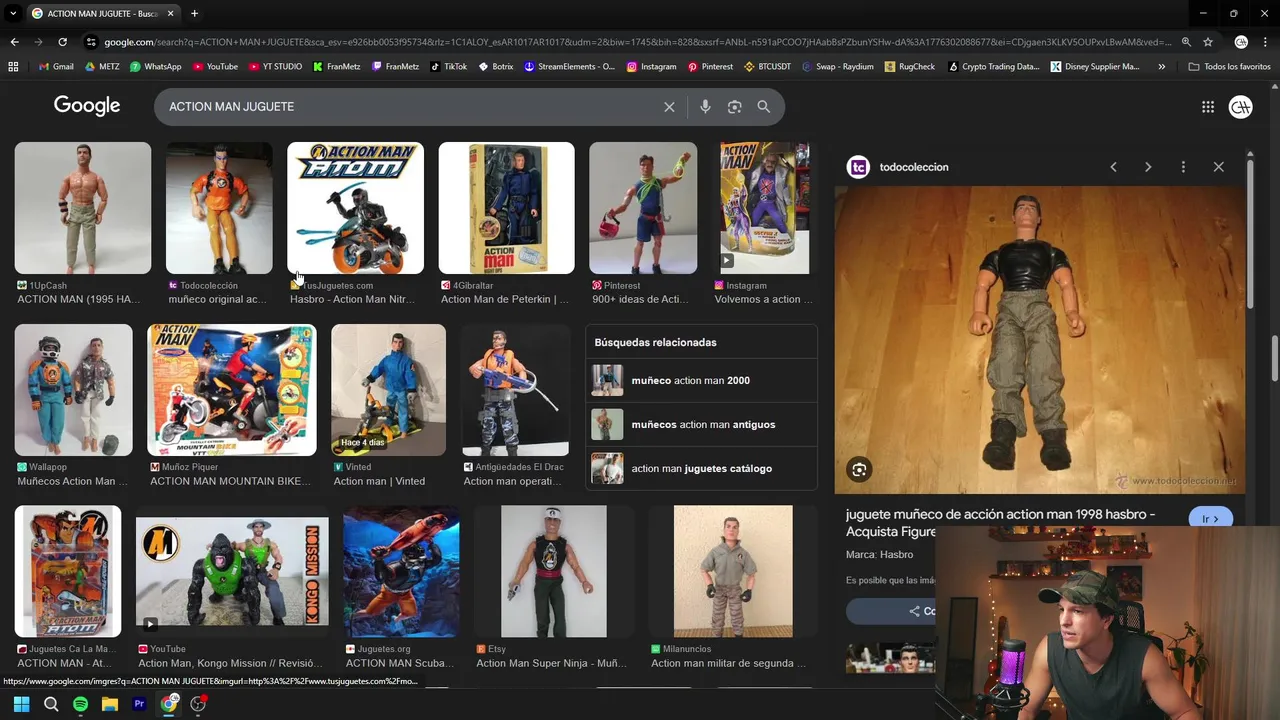Open the Wallapop Muñecos Action Man thumbnail
The image size is (1280, 720).
(73, 390)
